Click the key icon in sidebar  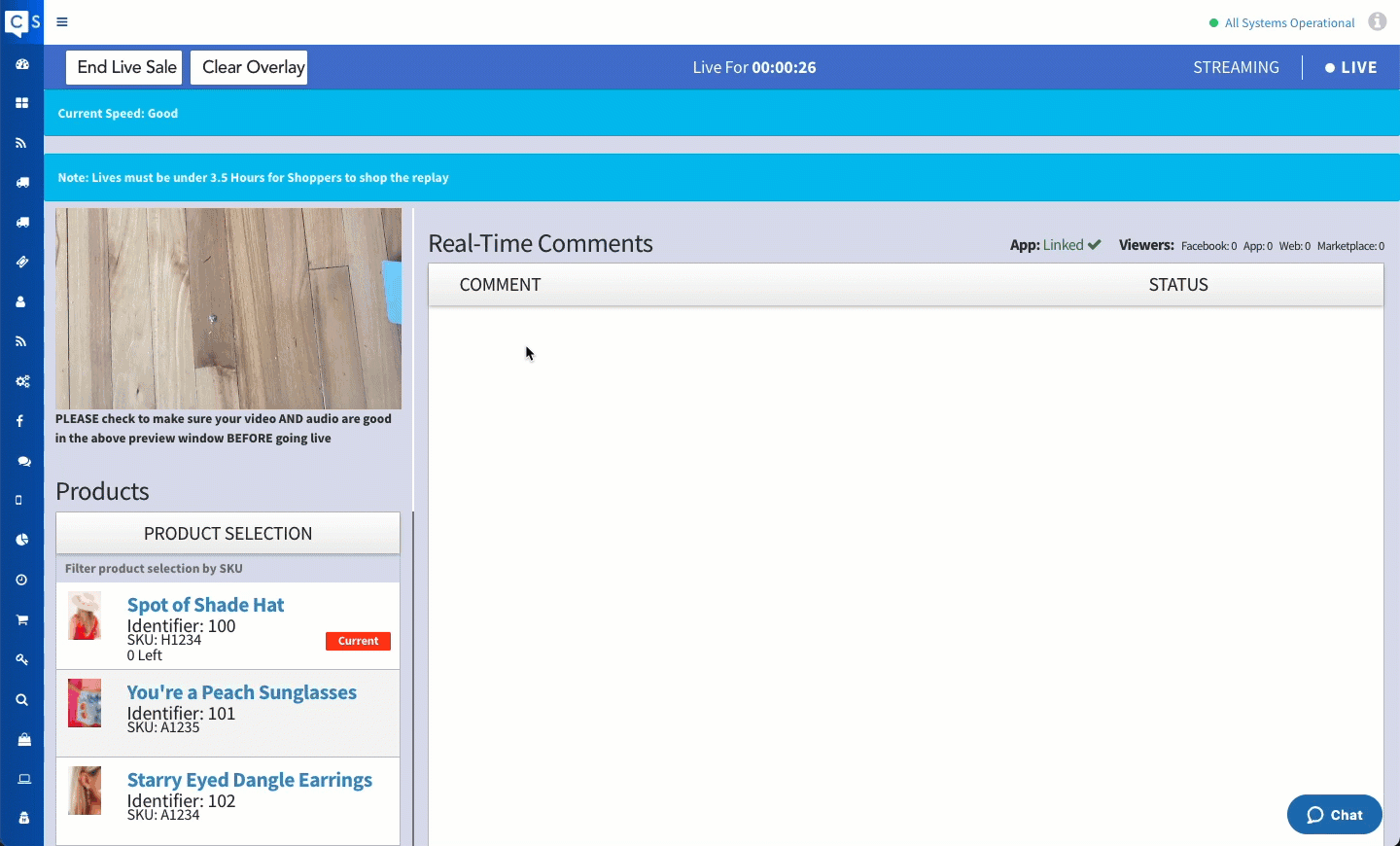(x=21, y=659)
